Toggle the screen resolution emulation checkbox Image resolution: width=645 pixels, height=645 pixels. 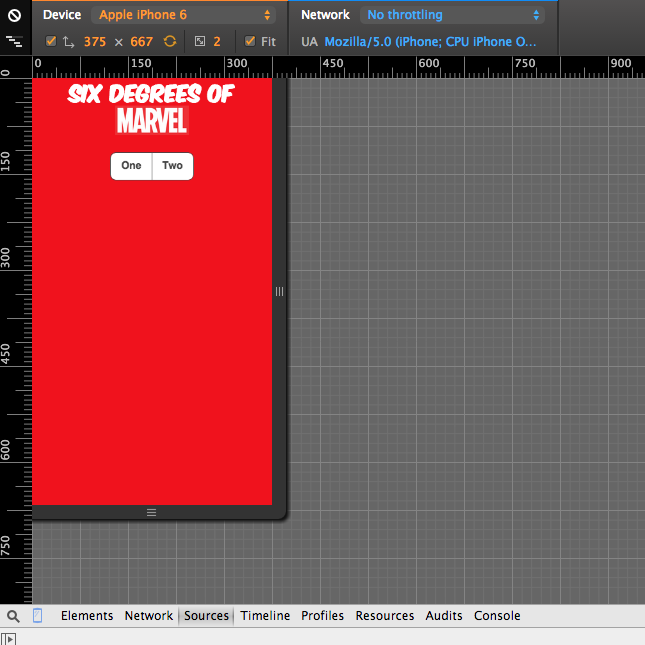[x=51, y=41]
